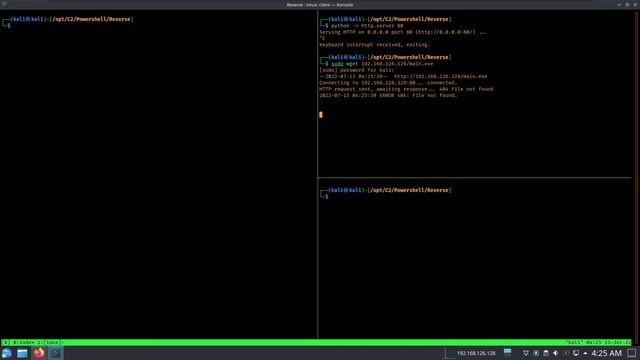
Task: Click the Konsole window title text
Action: point(320,4)
